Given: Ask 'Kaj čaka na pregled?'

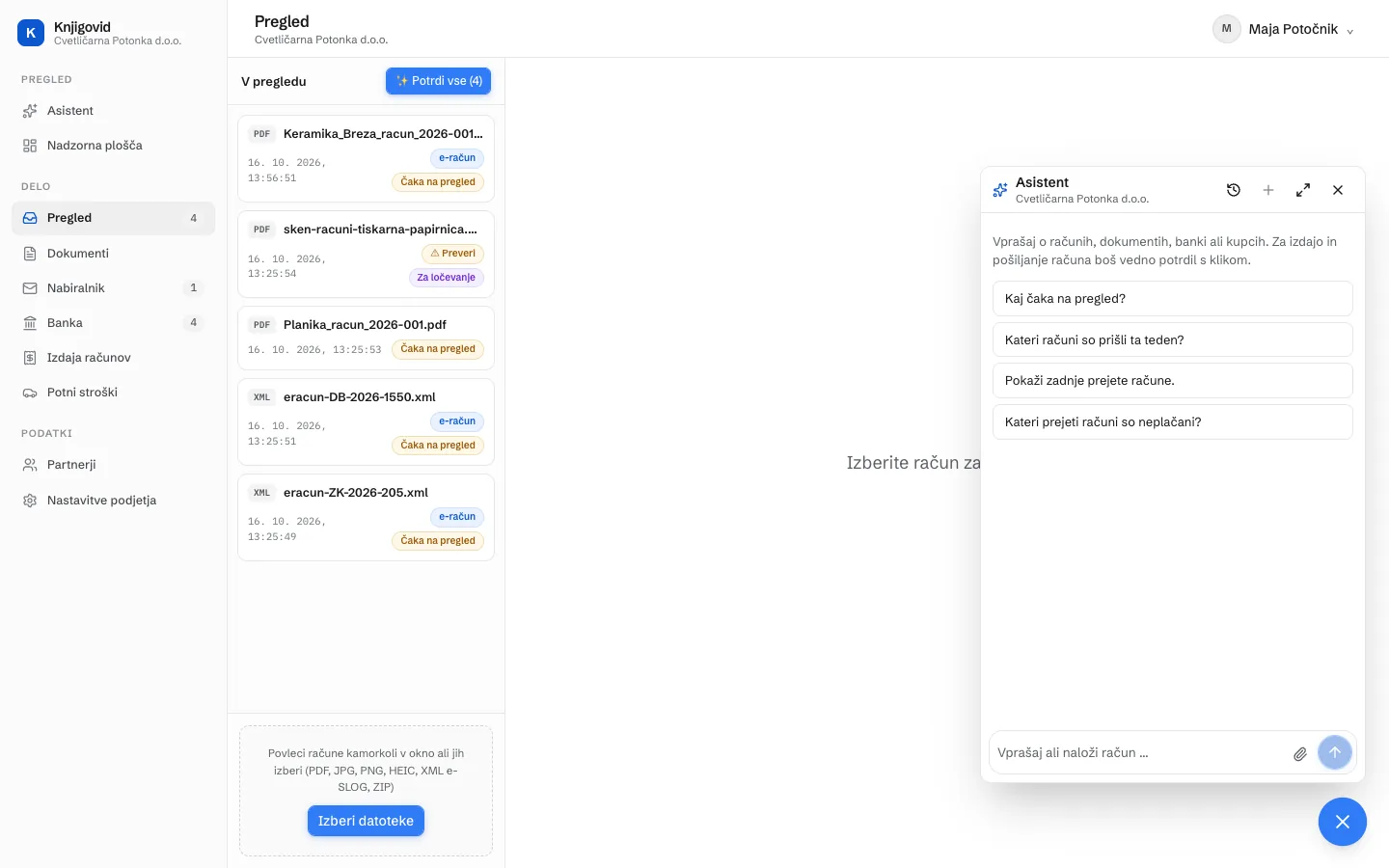Looking at the screenshot, I should 1173,299.
